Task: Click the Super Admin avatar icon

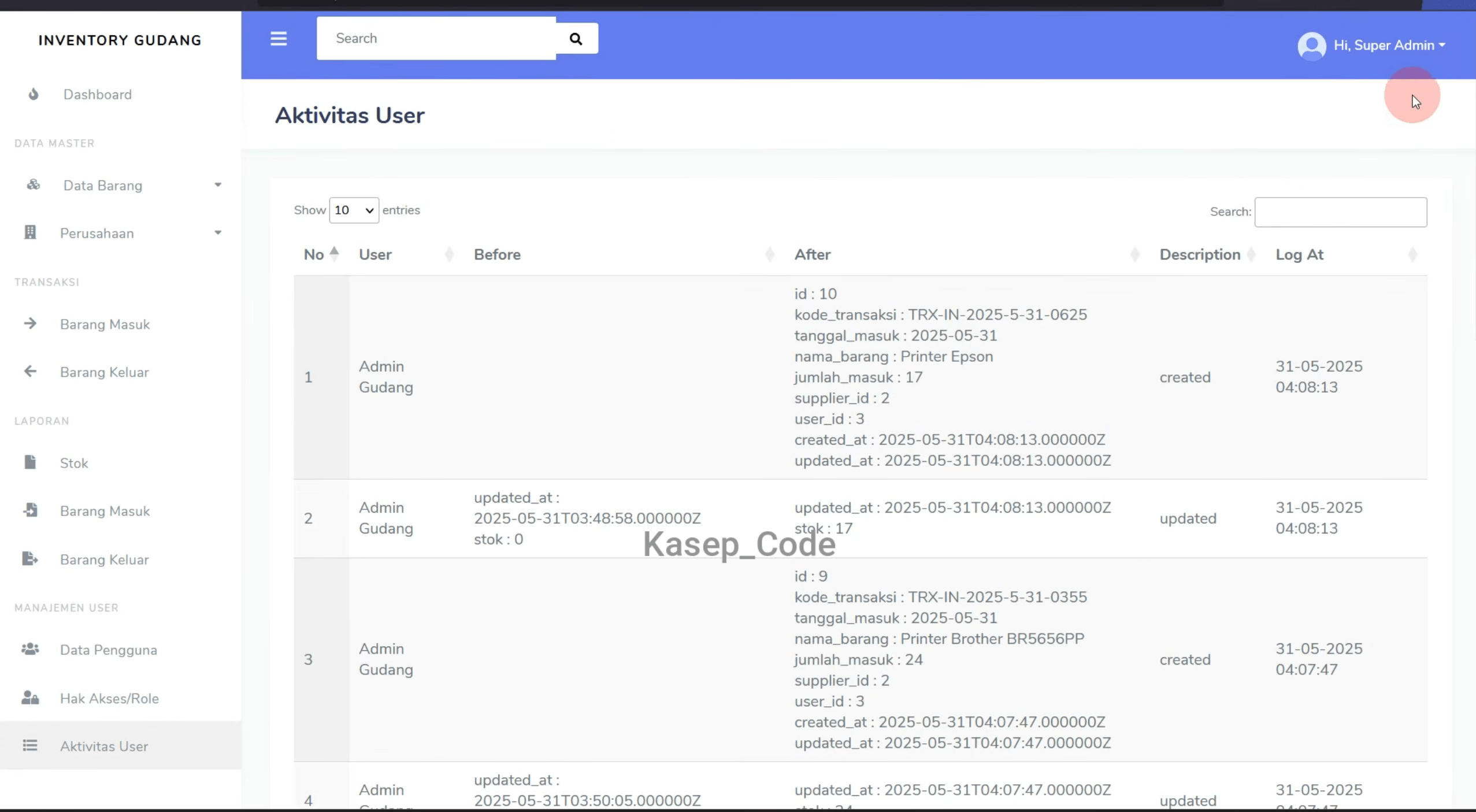Action: (x=1312, y=46)
